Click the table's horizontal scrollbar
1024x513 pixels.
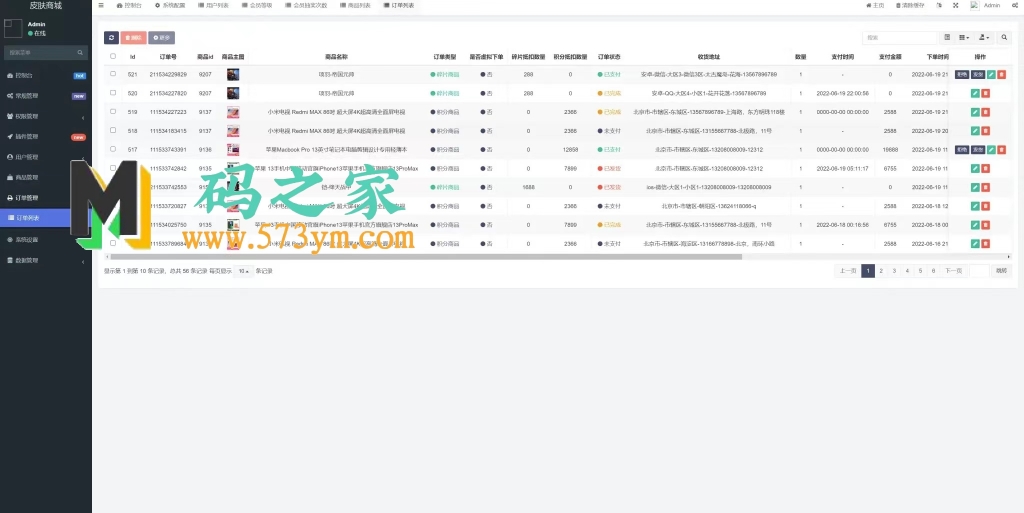point(426,256)
